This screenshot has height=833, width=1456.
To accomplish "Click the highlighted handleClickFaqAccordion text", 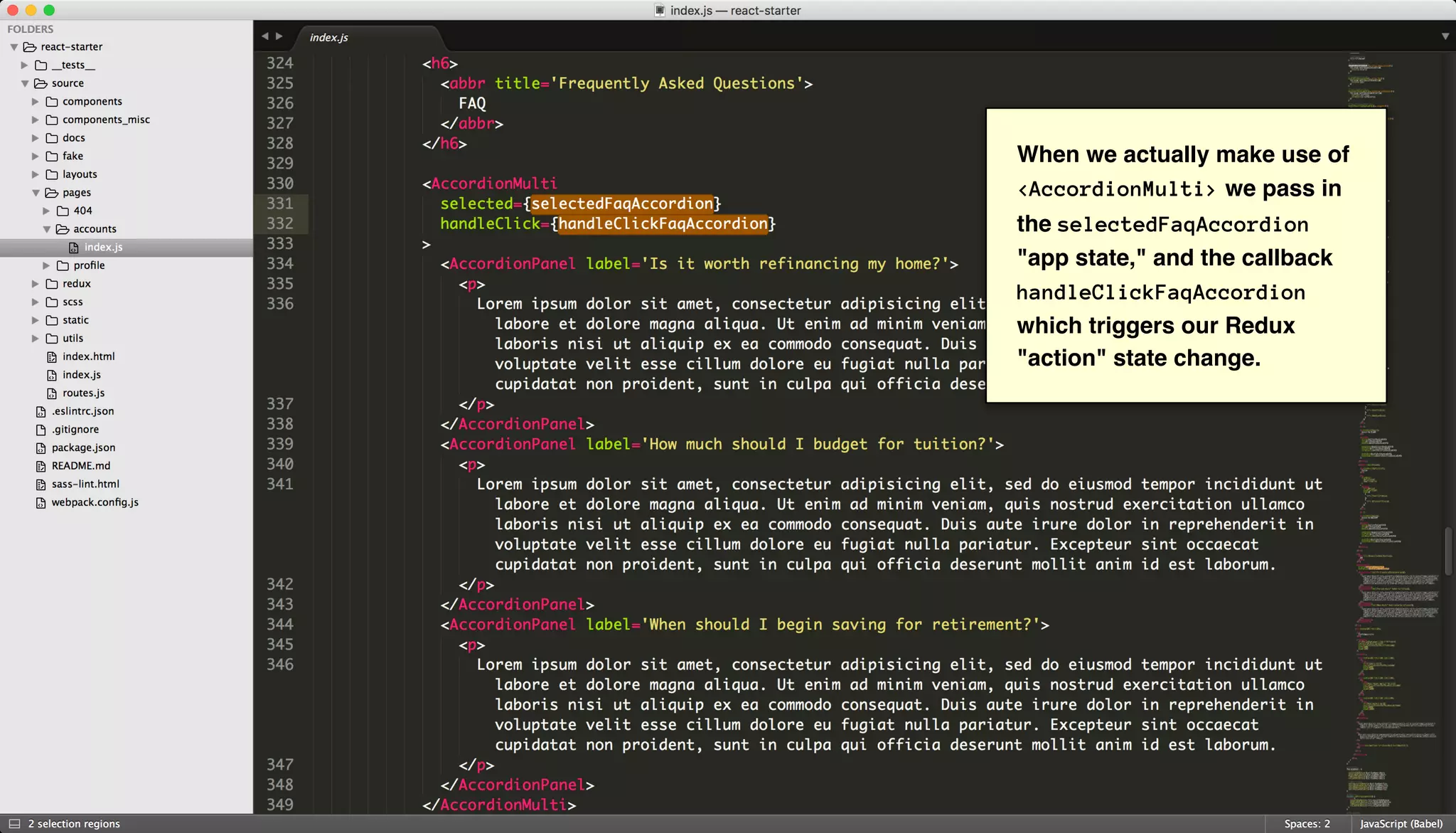I will pyautogui.click(x=663, y=223).
